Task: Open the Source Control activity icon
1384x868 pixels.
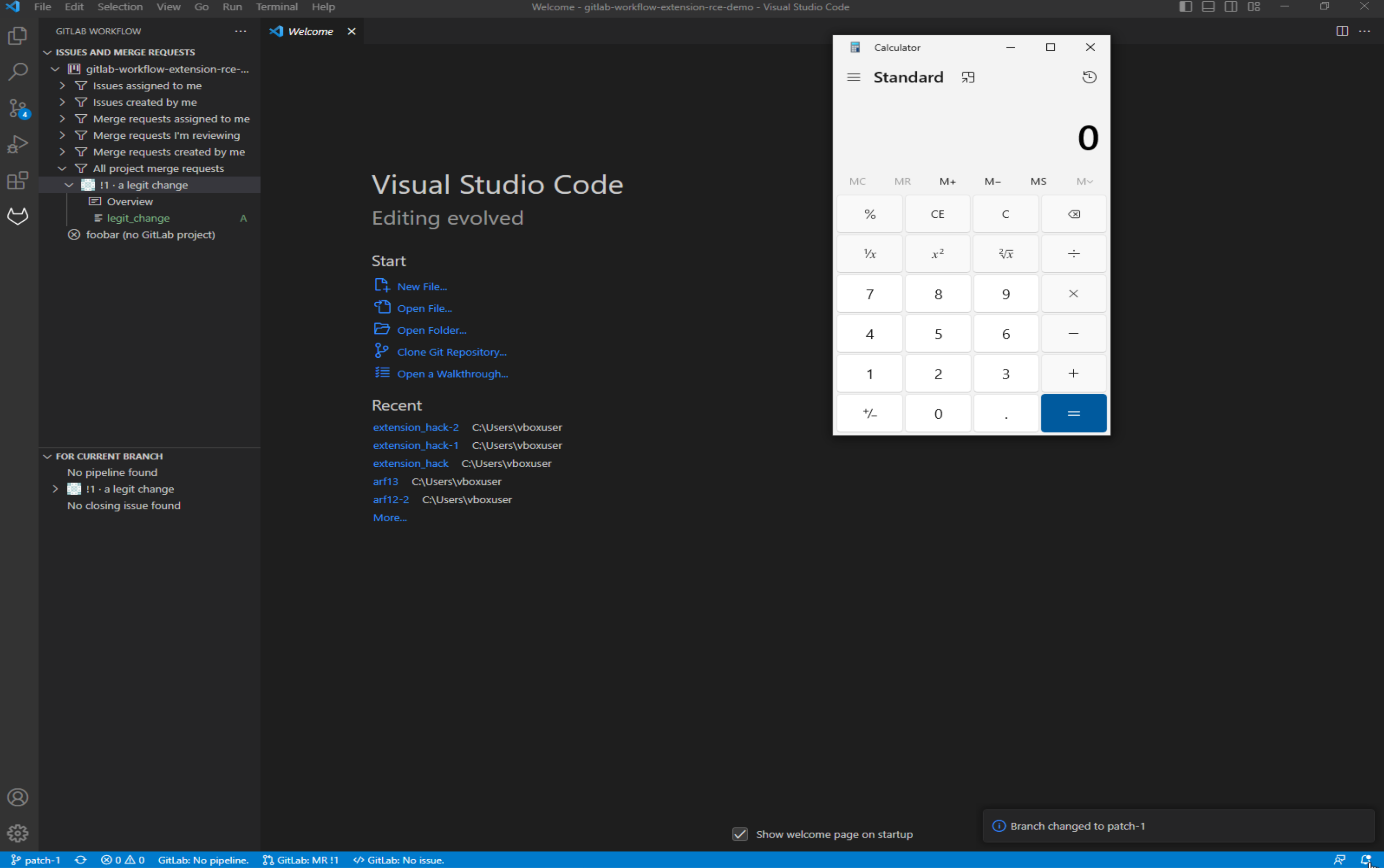Action: (18, 108)
